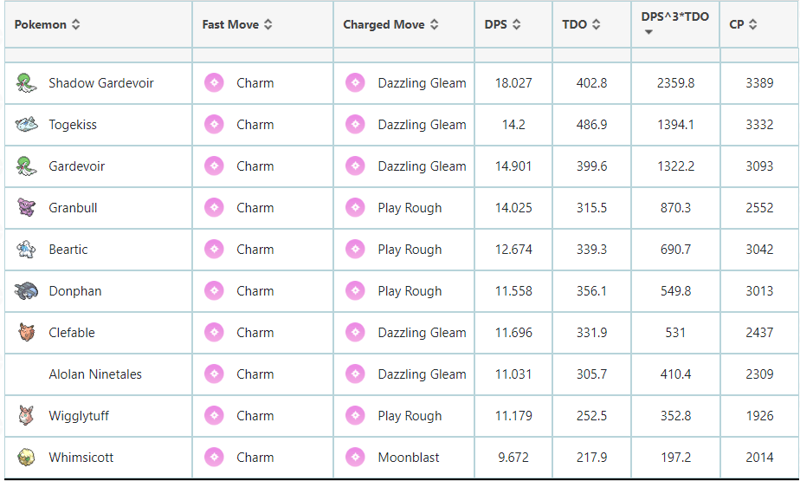Click the fairy type icon beside Whimsicott's Moonblast
The image size is (800, 481).
[355, 457]
